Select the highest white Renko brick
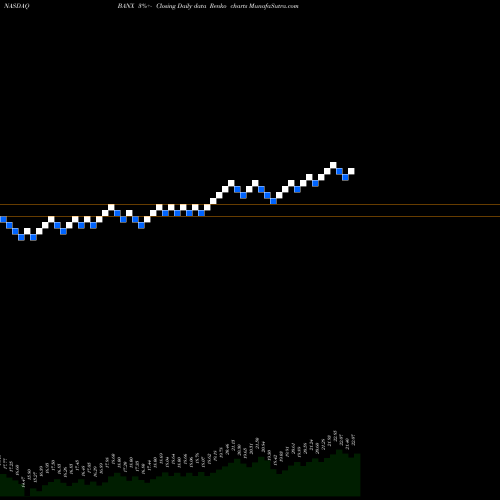Screen dimensions: 500x500 (333, 165)
